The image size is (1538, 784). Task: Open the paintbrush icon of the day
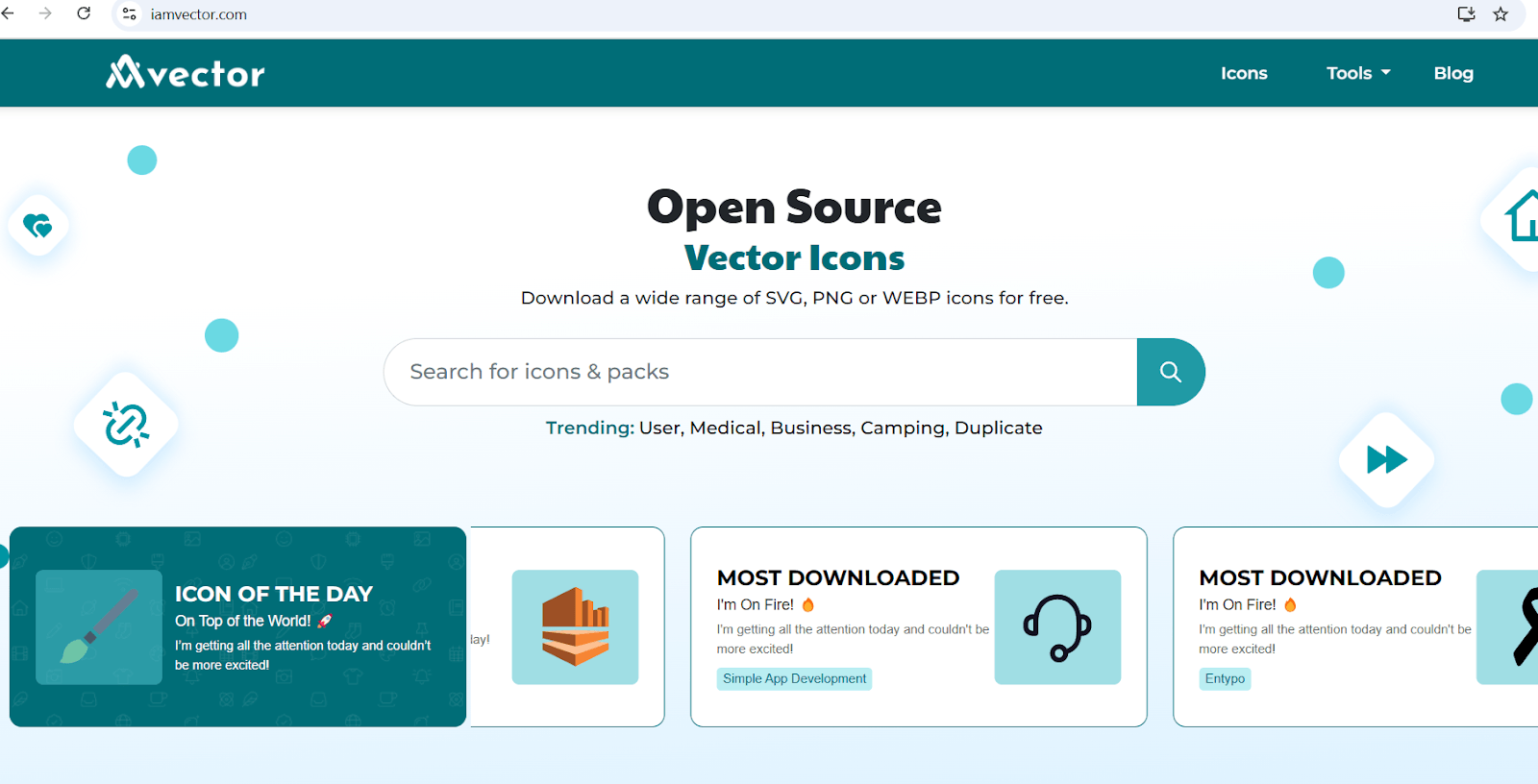(99, 627)
